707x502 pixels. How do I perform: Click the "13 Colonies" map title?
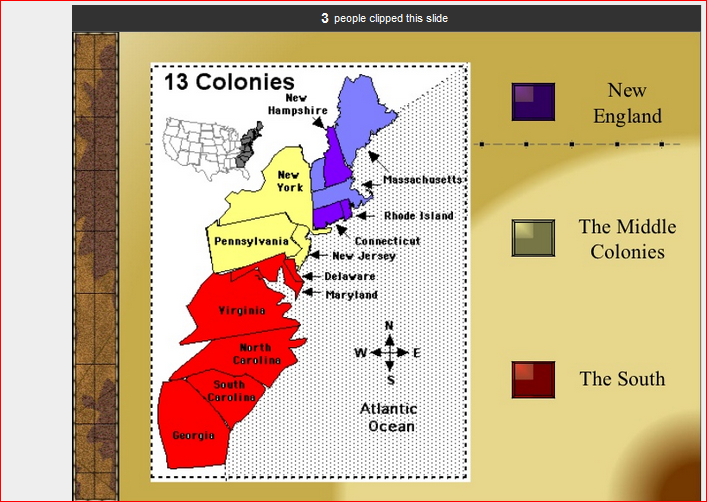point(229,82)
